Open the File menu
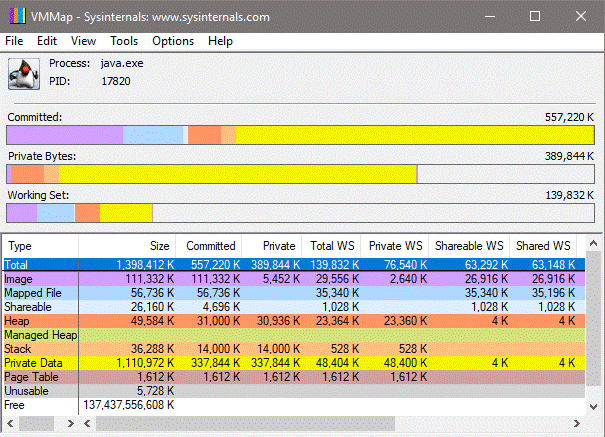Image resolution: width=605 pixels, height=437 pixels. [14, 41]
